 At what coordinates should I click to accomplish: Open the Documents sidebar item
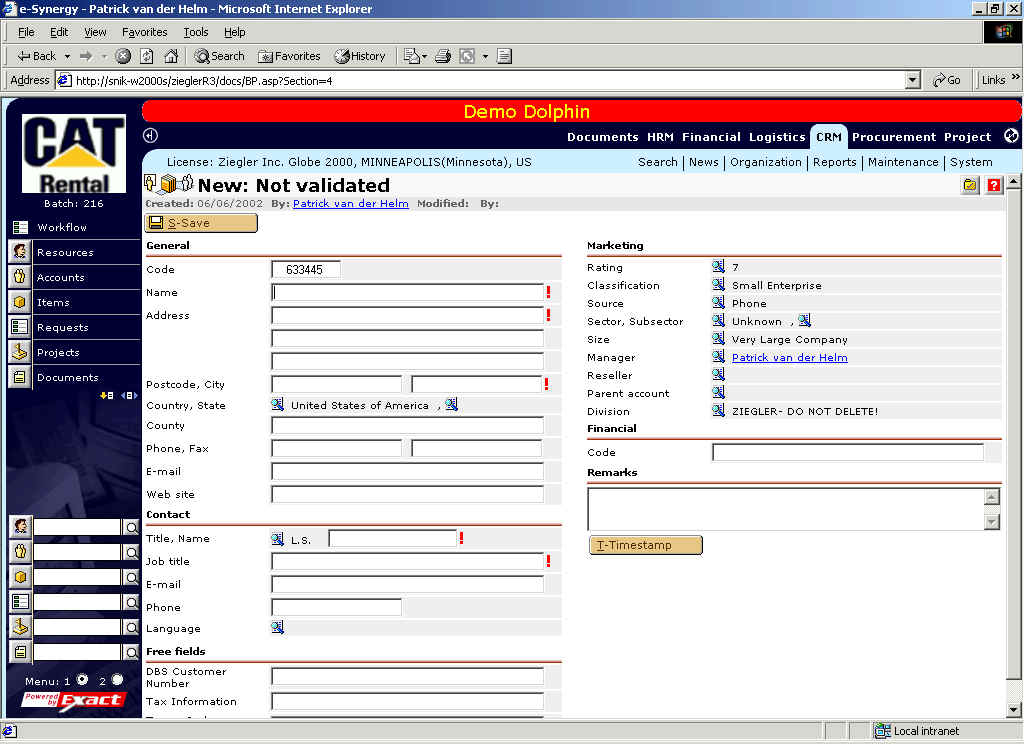(68, 378)
